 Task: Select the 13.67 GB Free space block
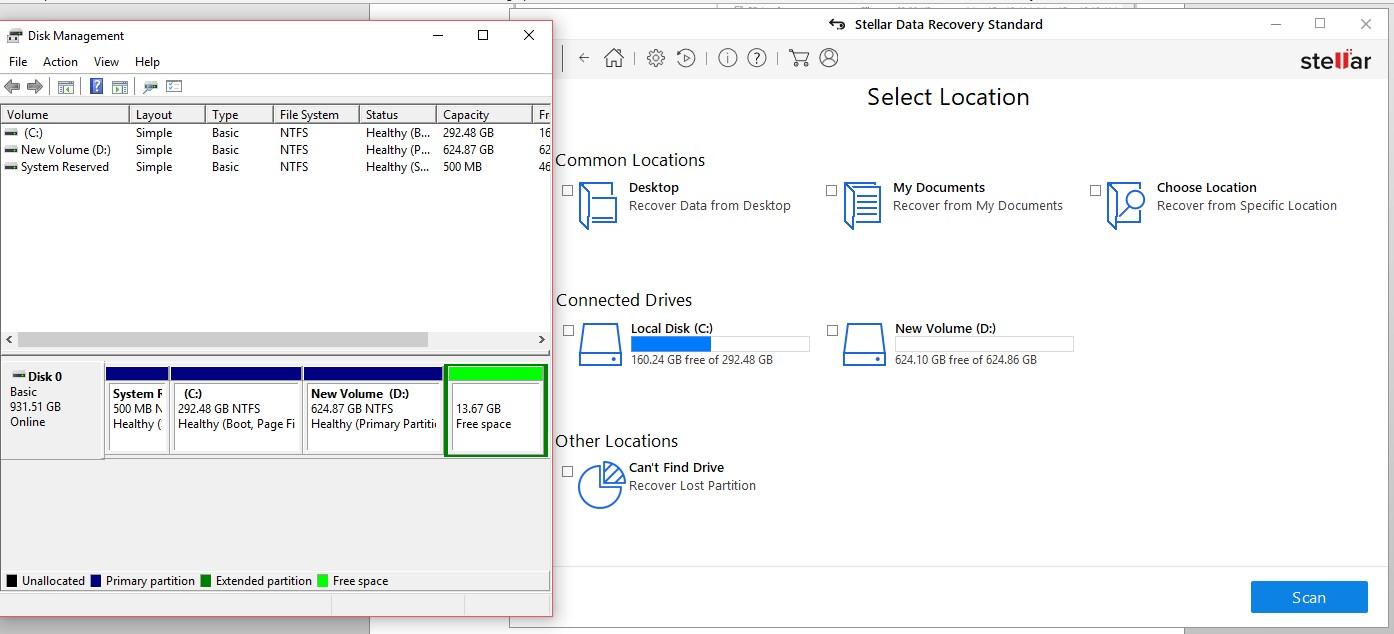coord(496,411)
